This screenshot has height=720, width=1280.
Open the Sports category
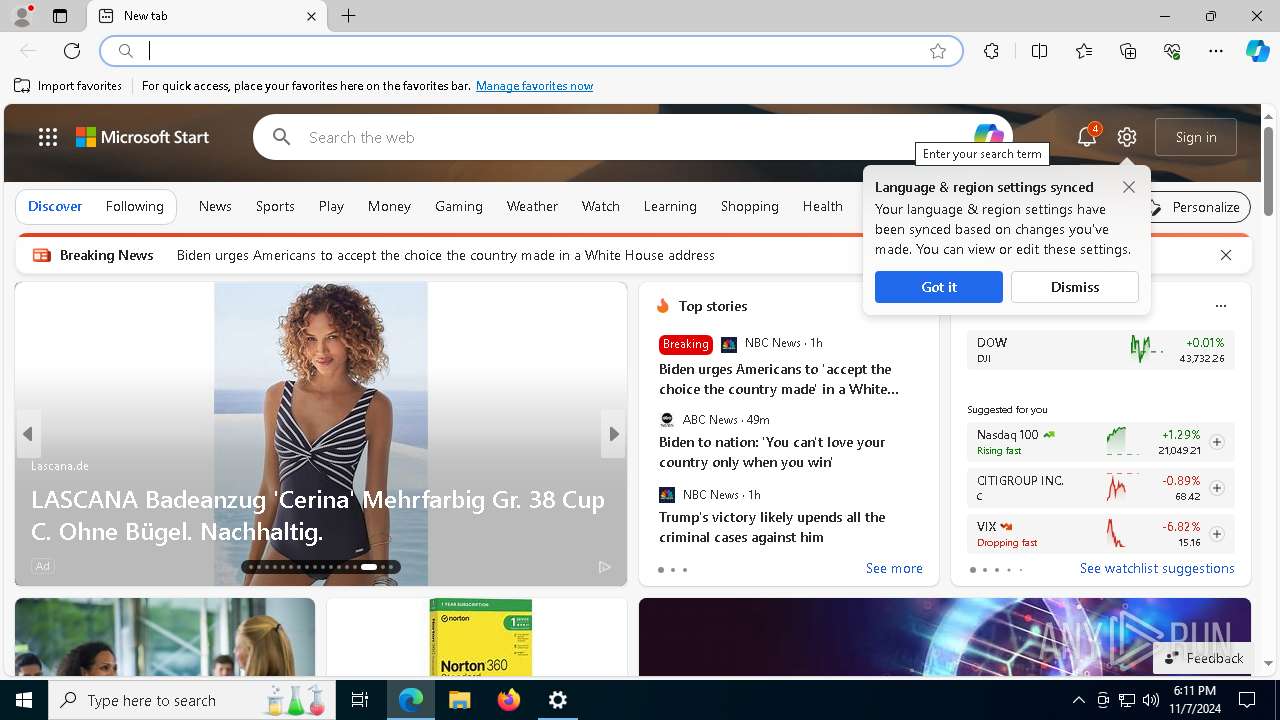click(275, 206)
